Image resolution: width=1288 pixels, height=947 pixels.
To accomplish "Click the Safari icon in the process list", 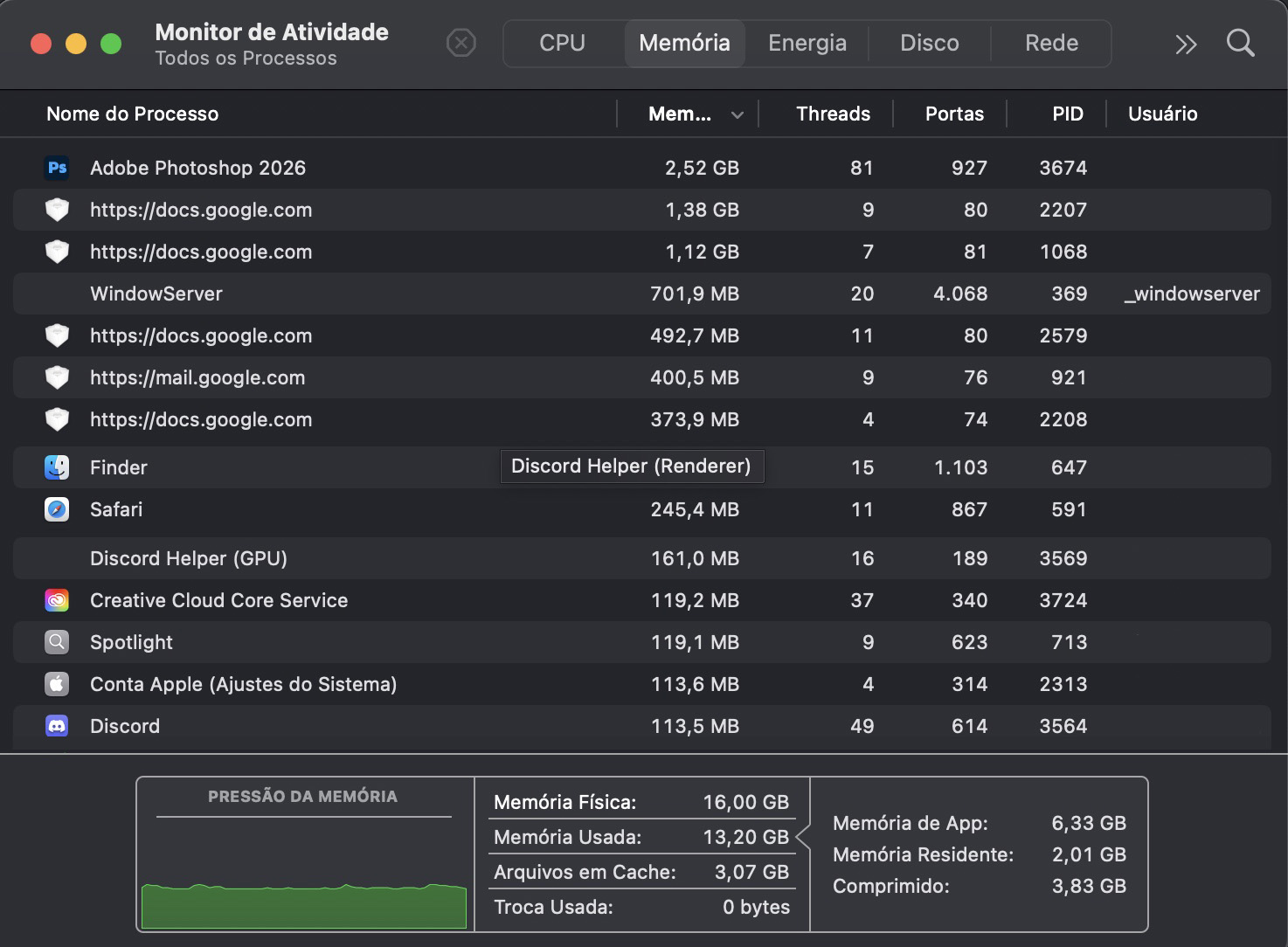I will click(x=57, y=509).
